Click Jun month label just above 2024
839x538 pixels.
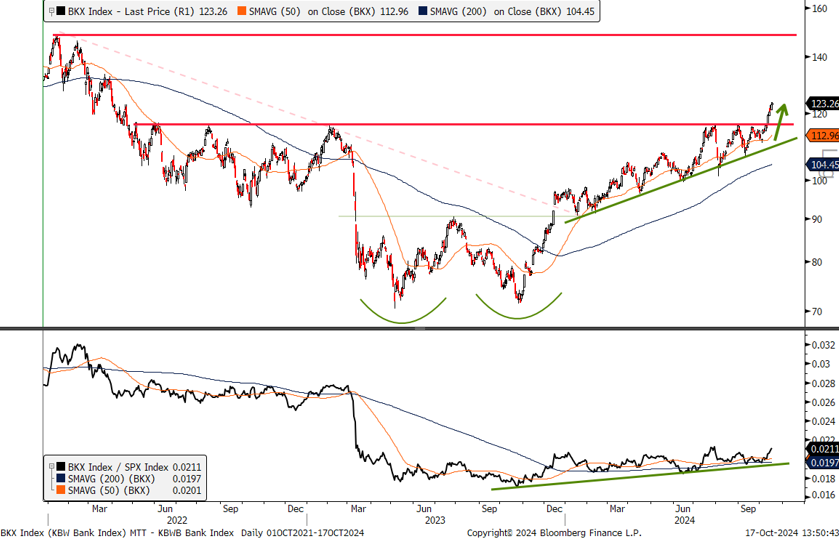point(682,509)
